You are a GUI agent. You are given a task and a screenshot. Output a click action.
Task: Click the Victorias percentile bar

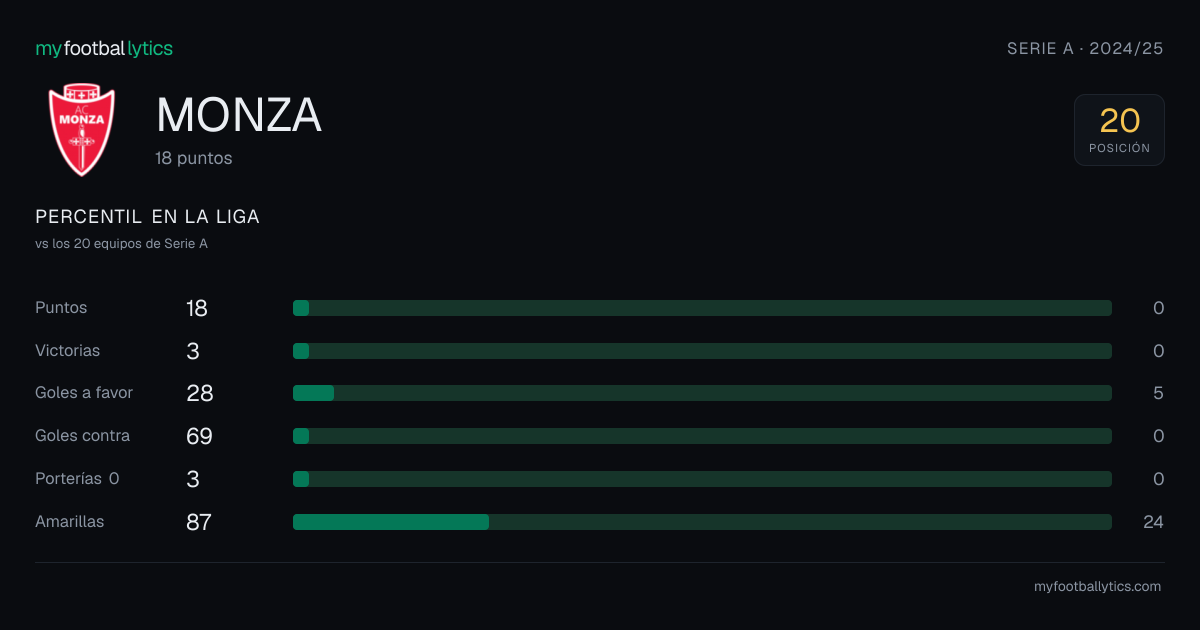702,351
